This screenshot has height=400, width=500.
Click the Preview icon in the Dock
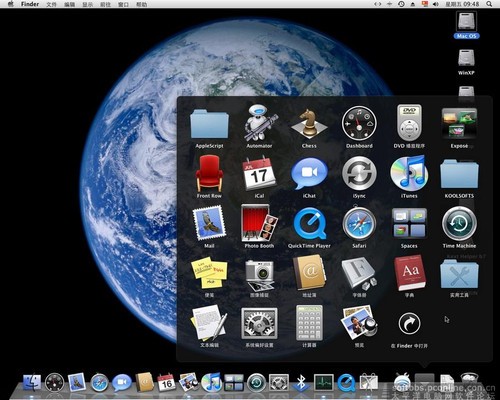tap(189, 382)
